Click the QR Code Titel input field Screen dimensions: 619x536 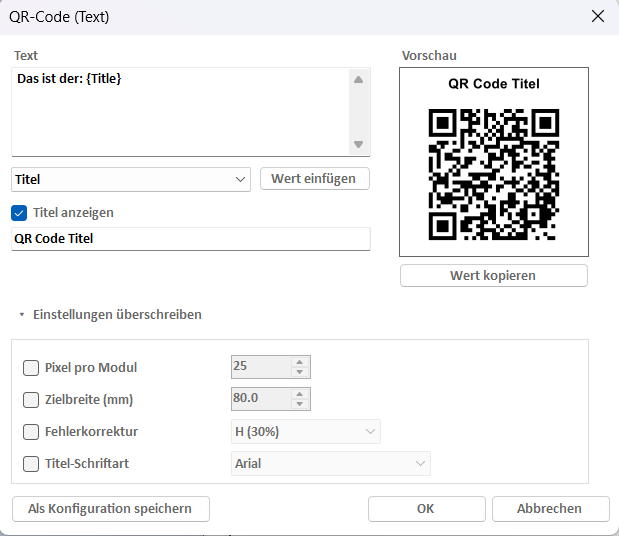191,239
